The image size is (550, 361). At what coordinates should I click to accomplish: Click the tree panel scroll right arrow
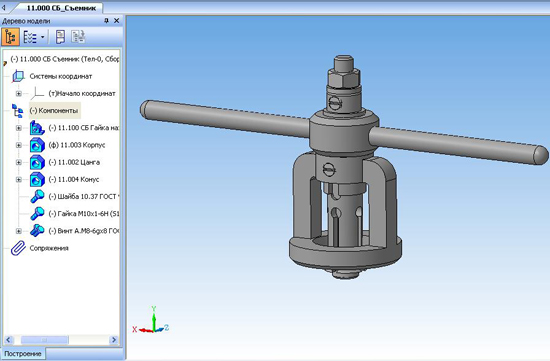114,340
